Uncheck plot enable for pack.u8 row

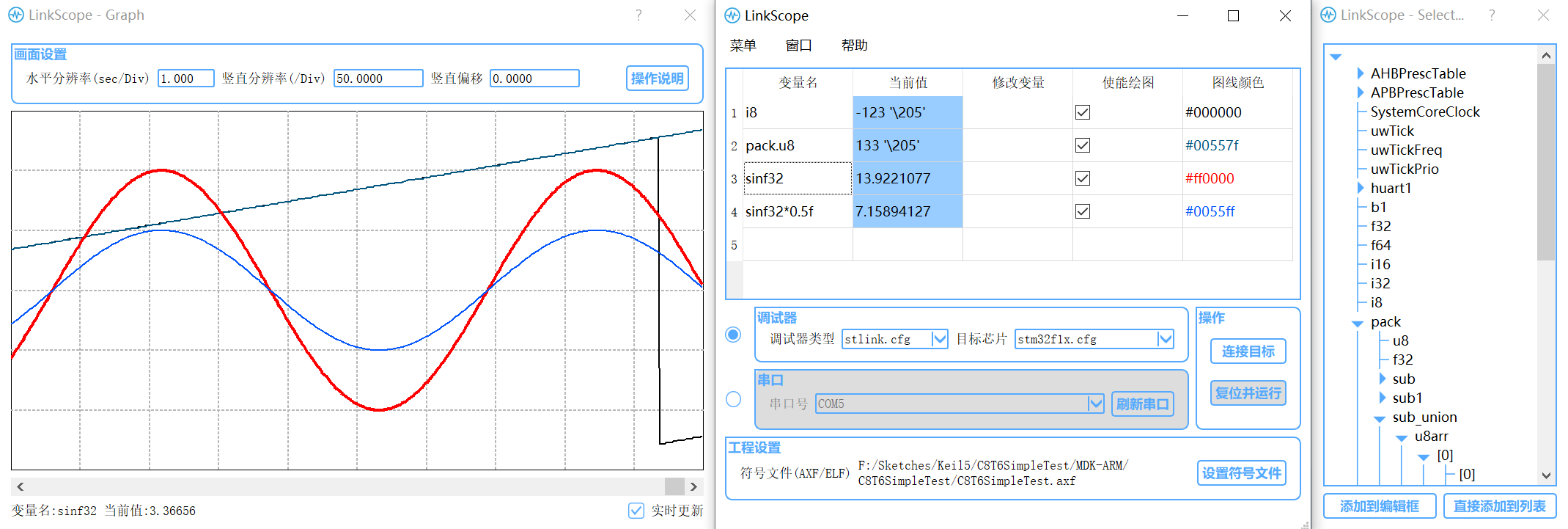pos(1083,145)
